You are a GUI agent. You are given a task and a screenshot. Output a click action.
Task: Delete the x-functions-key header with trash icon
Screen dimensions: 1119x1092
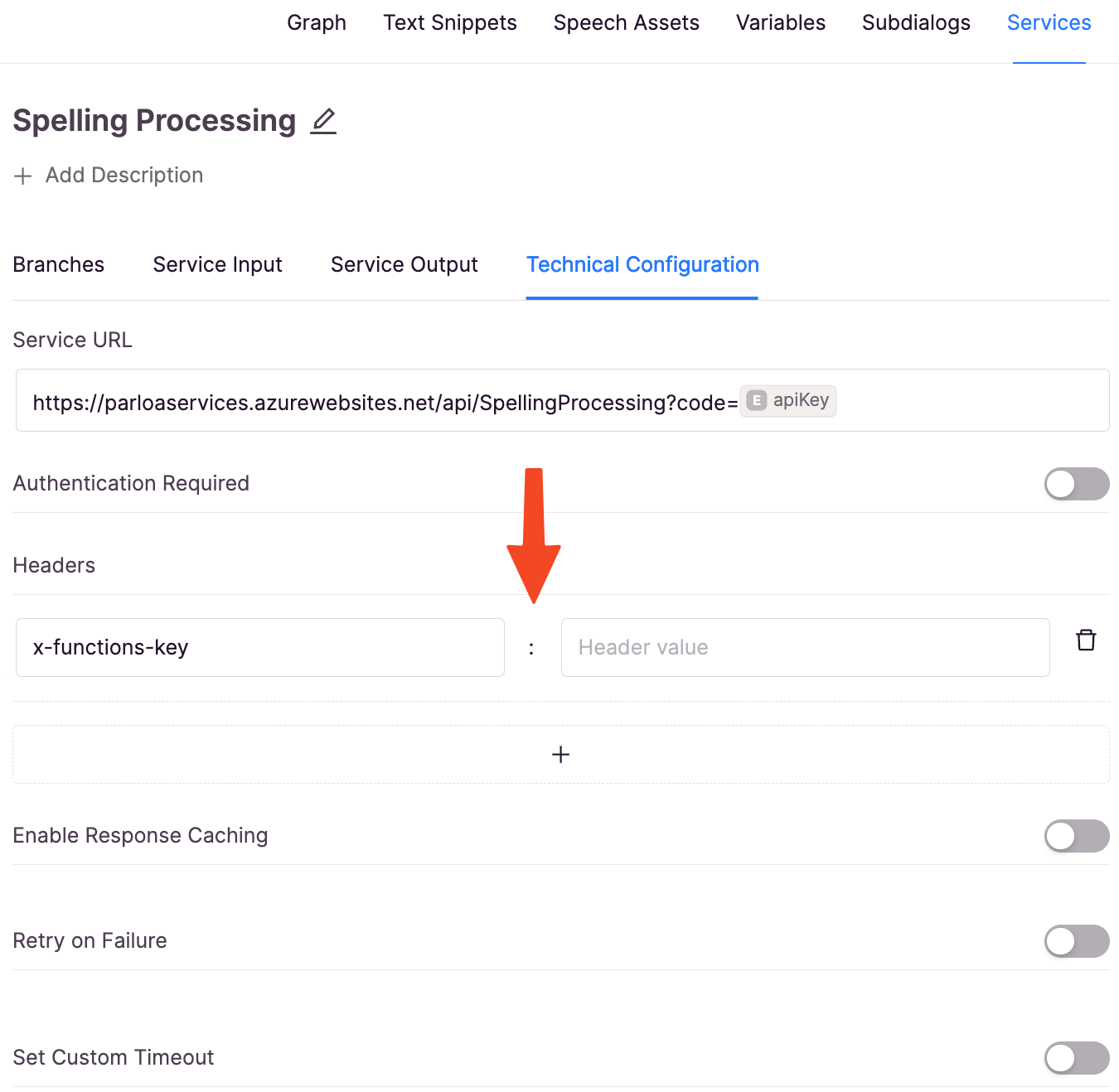click(1086, 640)
